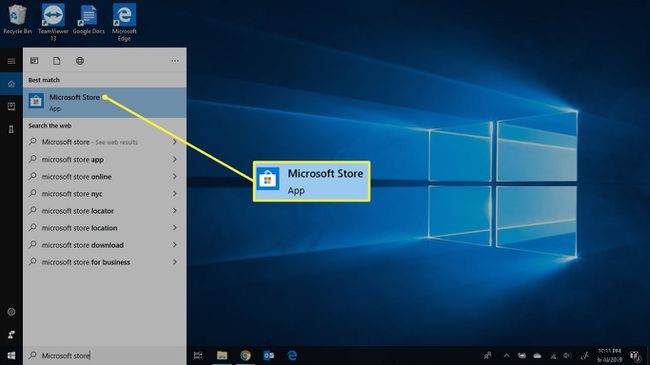Open the Recycle Bin desktop icon
Image resolution: width=650 pixels, height=365 pixels.
(17, 19)
